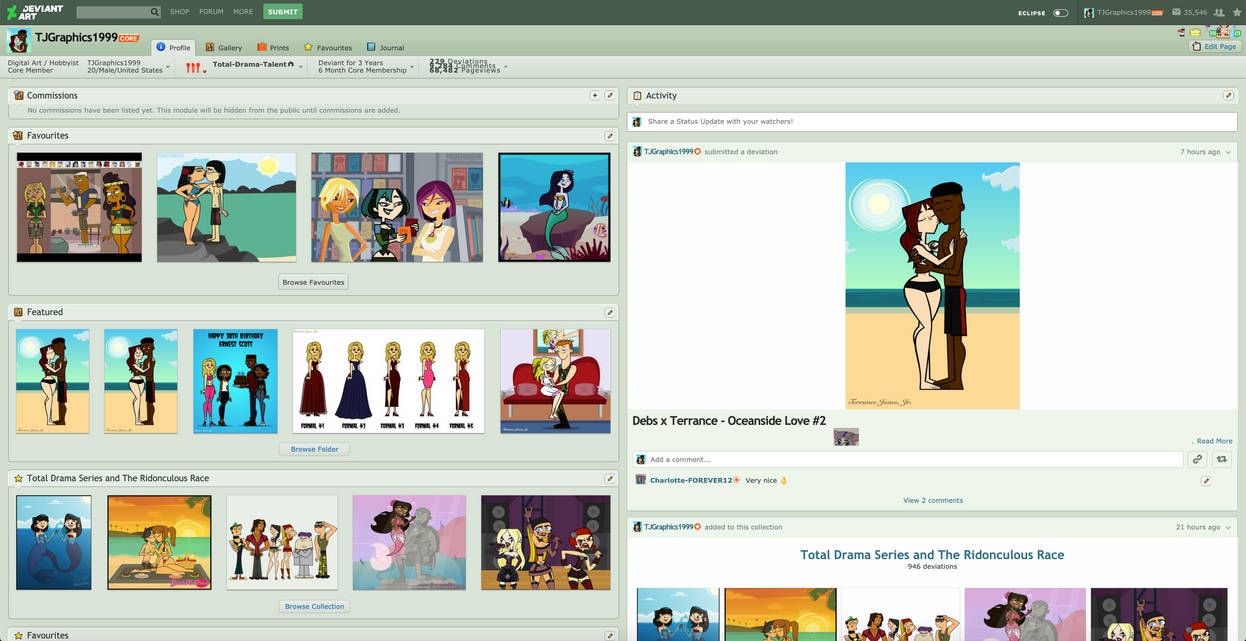
Task: Click the green SUBMIT button
Action: point(283,12)
